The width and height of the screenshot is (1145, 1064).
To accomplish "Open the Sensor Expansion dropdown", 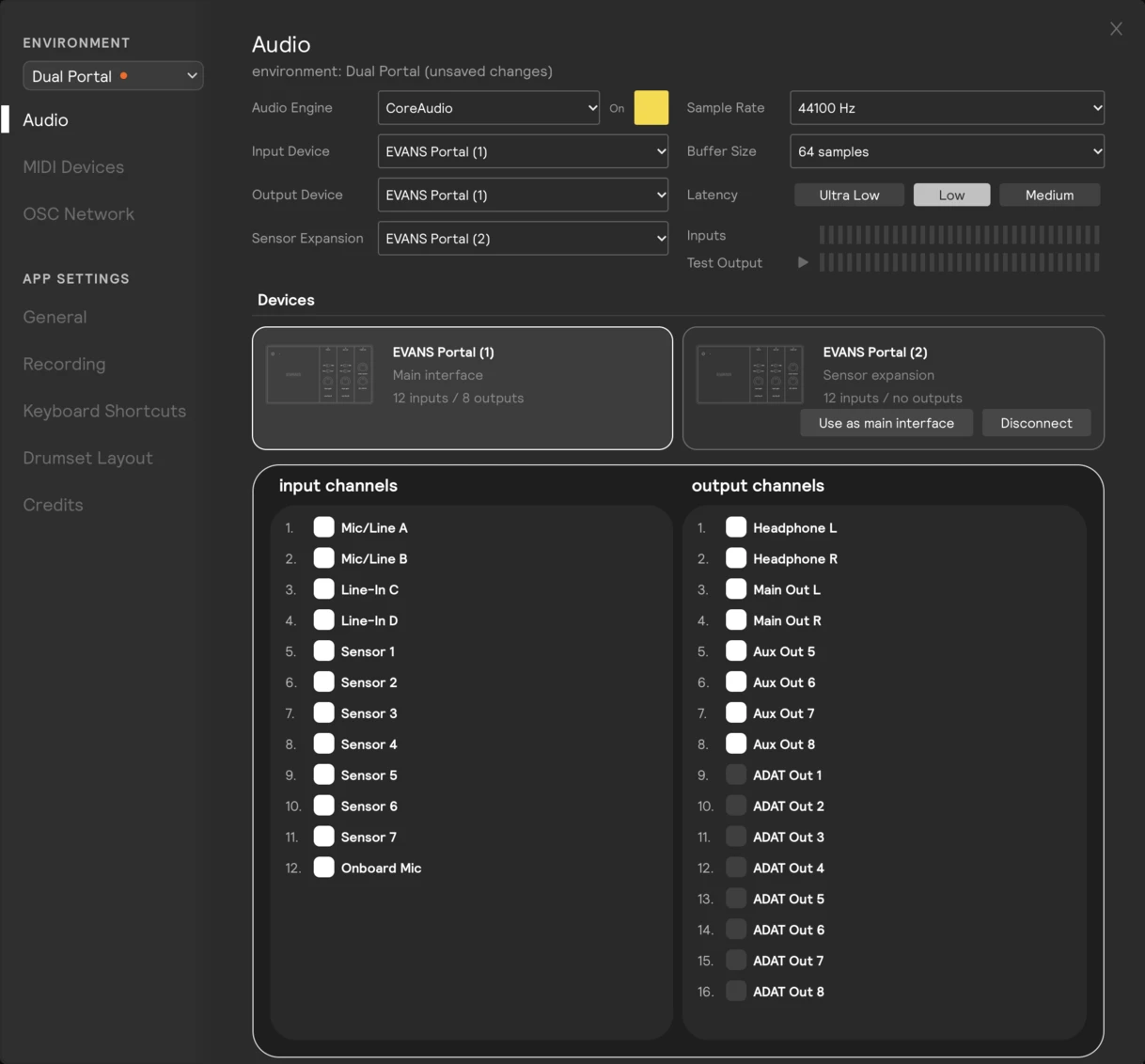I will (523, 238).
